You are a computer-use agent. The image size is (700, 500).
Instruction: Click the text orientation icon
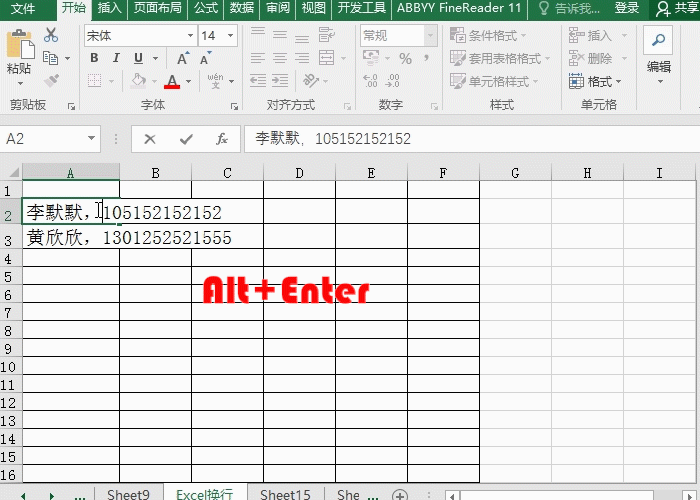pyautogui.click(x=311, y=81)
